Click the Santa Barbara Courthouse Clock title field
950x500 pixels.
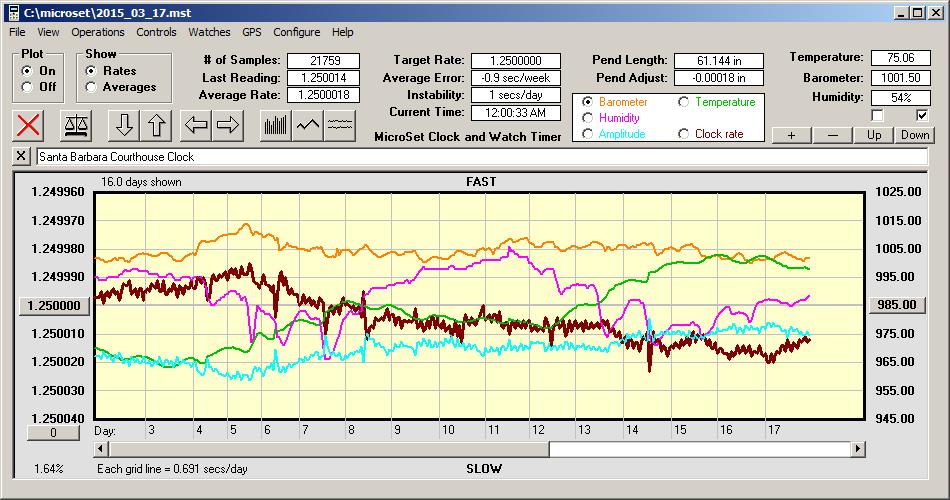[482, 156]
